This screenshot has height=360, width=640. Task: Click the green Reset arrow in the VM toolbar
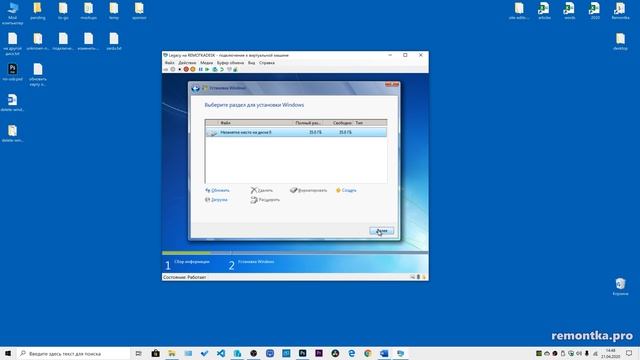[x=207, y=69]
